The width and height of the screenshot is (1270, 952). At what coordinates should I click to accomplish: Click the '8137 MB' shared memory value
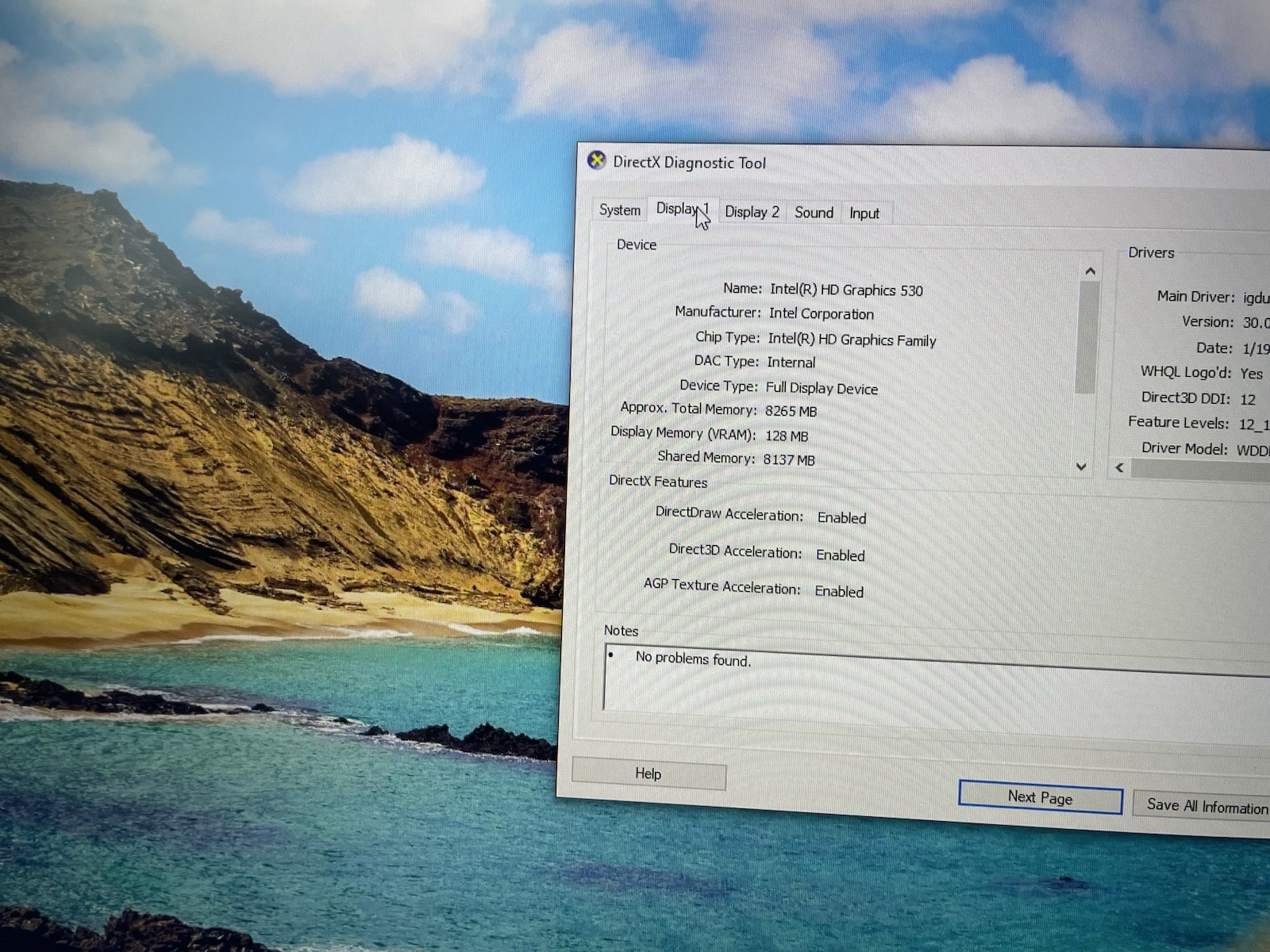(789, 459)
